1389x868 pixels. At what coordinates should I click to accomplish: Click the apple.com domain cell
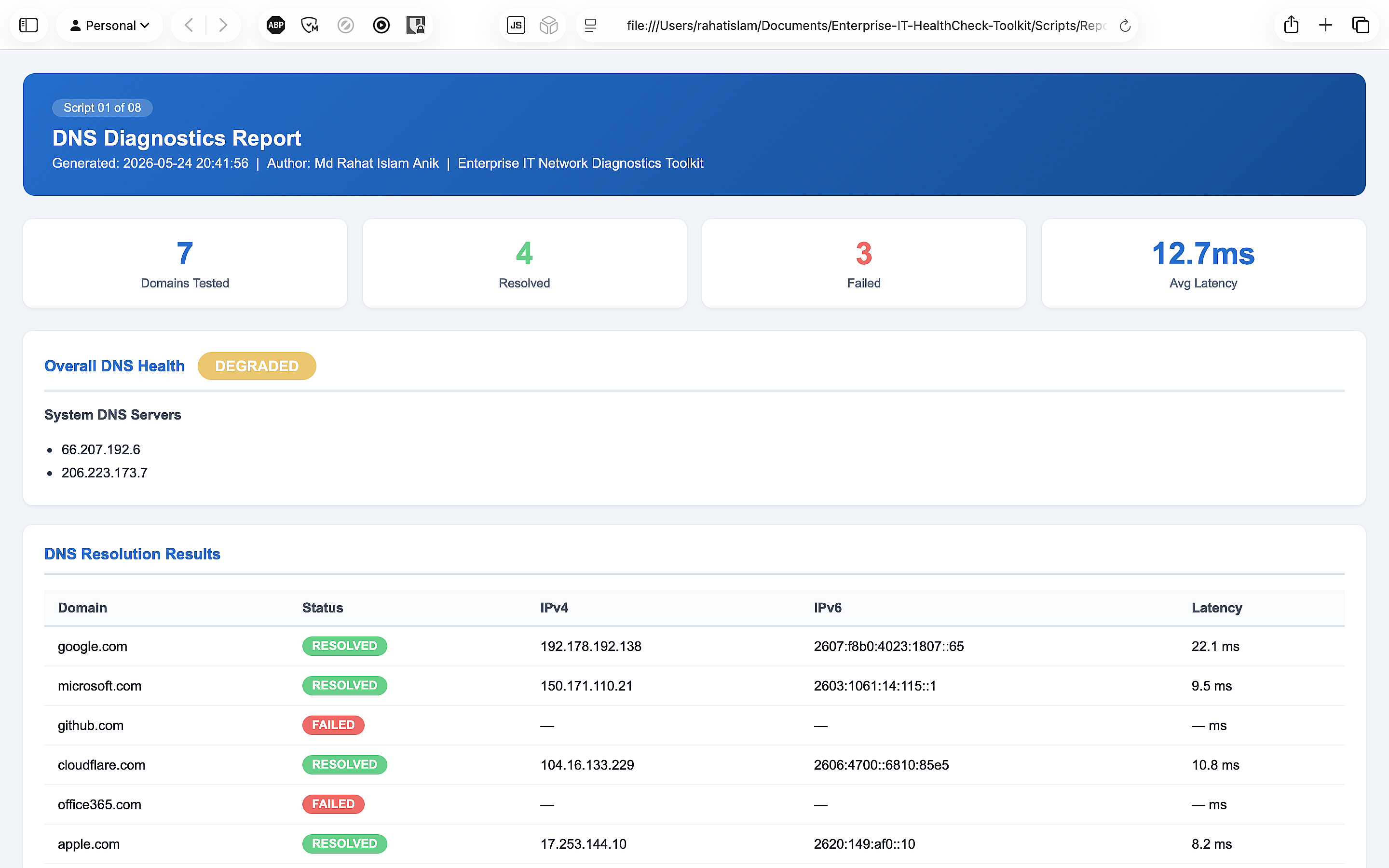(89, 844)
